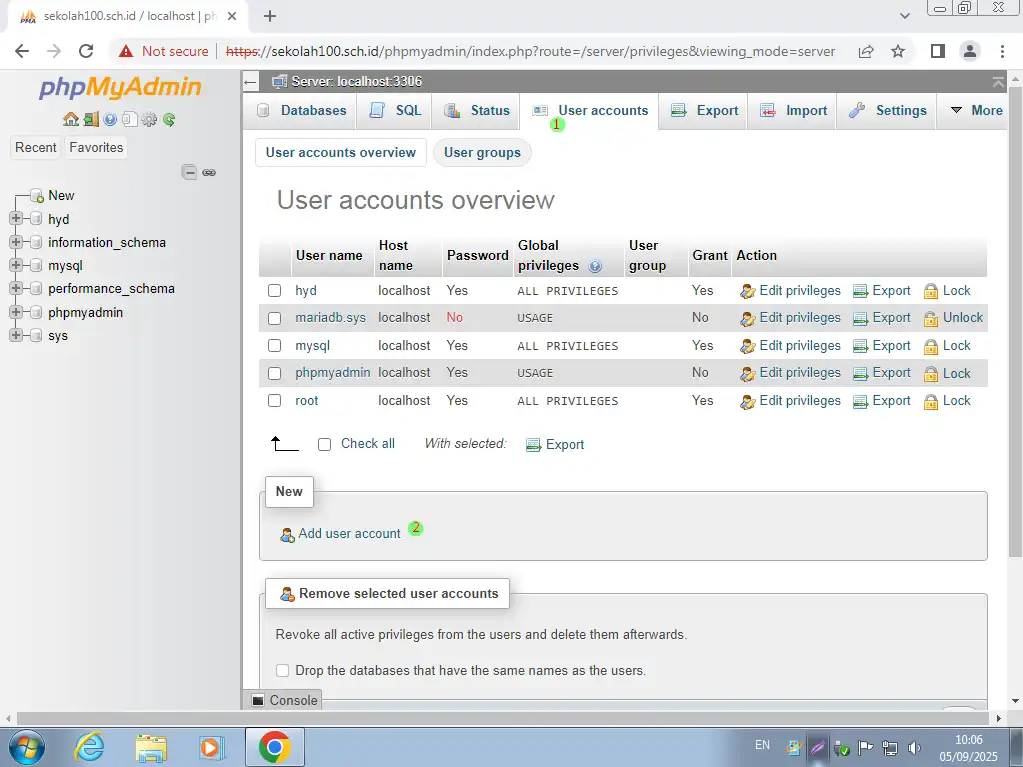Click the Add user account link
The height and width of the screenshot is (767, 1023).
(349, 534)
